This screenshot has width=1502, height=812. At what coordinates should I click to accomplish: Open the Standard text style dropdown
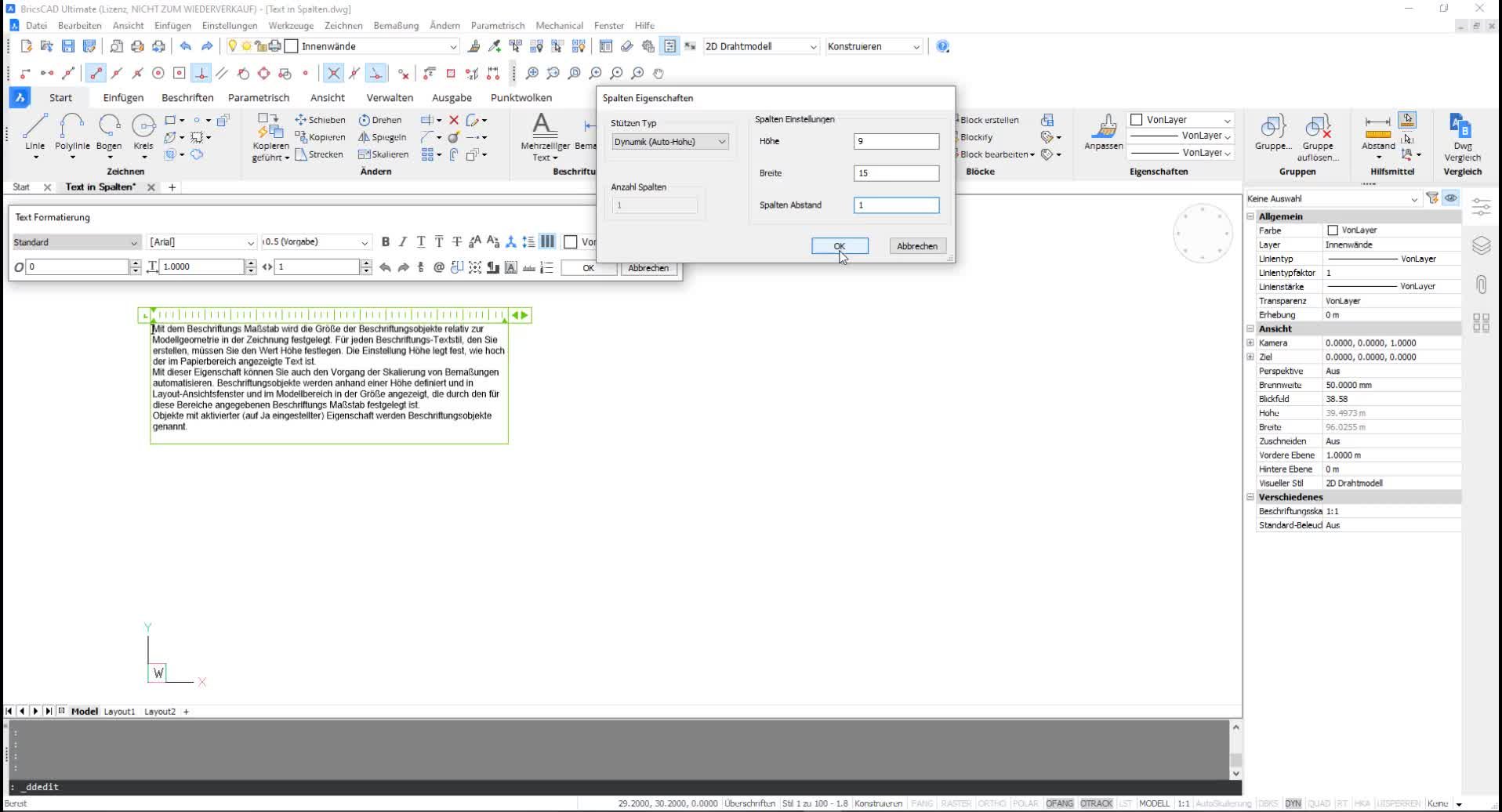click(x=76, y=243)
